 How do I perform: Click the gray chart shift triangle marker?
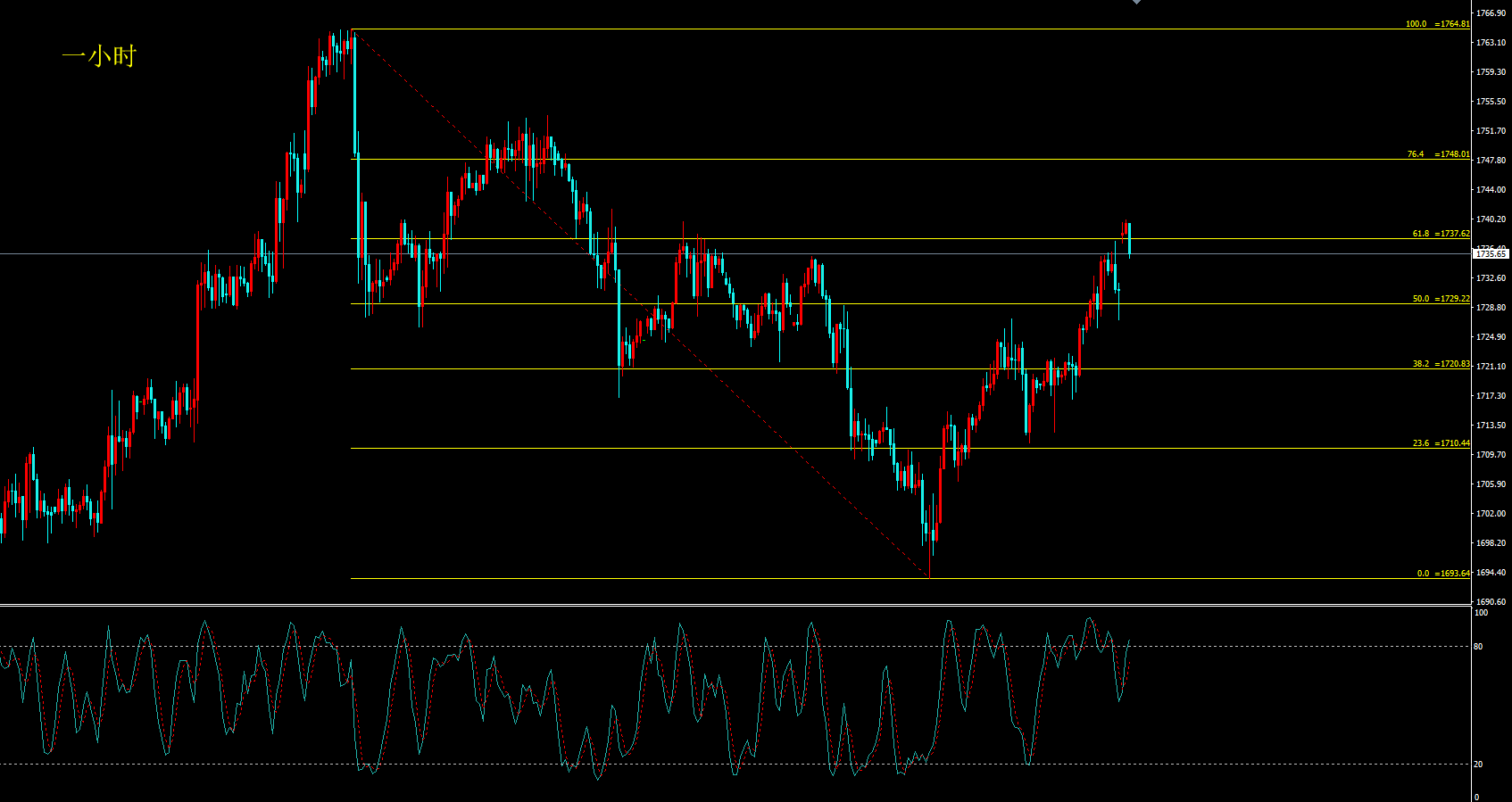(1136, 3)
